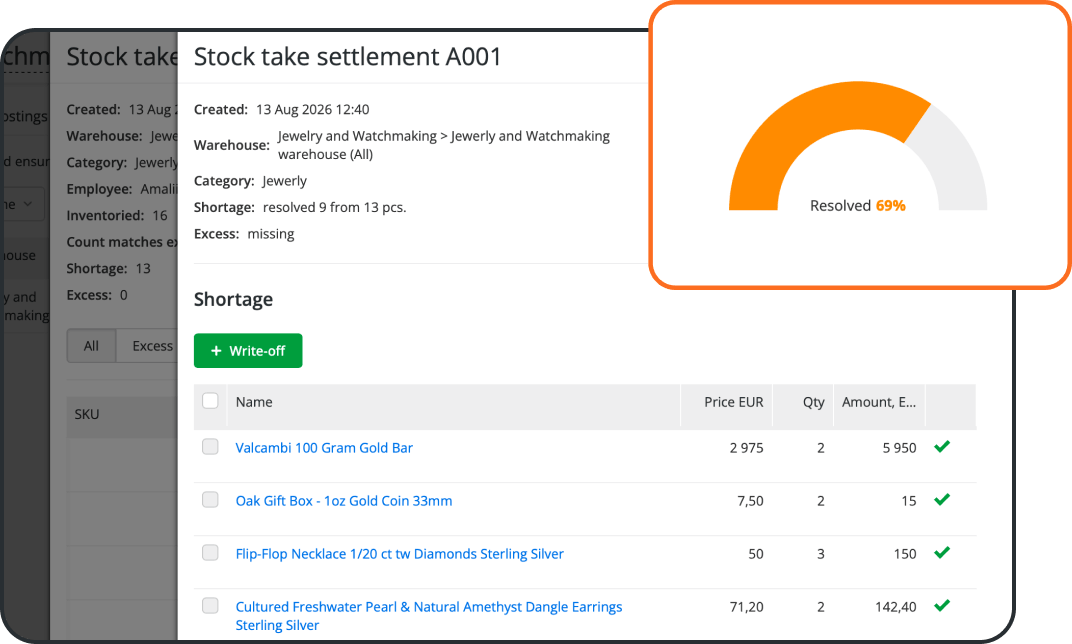Click Inventoried: 16 in background panel
Image resolution: width=1072 pixels, height=644 pixels.
coord(117,215)
